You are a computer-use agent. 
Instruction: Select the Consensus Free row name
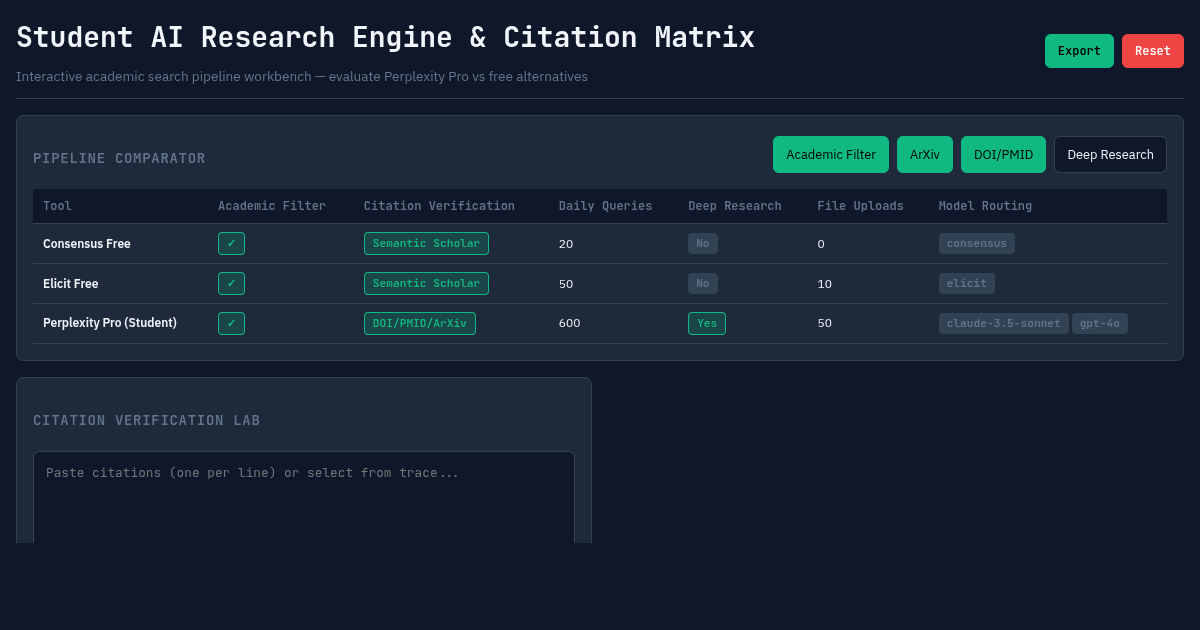87,243
